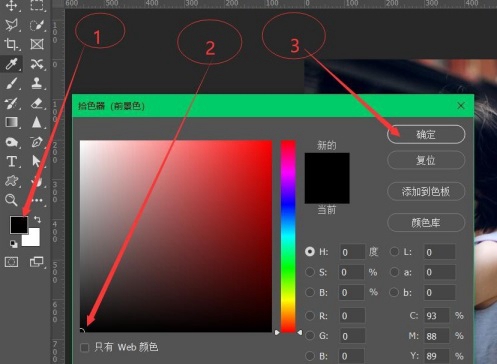Click the L value input field
This screenshot has width=497, height=364.
tap(439, 252)
